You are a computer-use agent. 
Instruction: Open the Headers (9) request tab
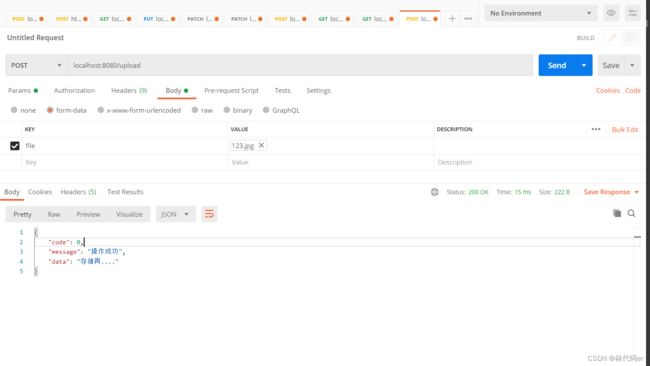[129, 90]
